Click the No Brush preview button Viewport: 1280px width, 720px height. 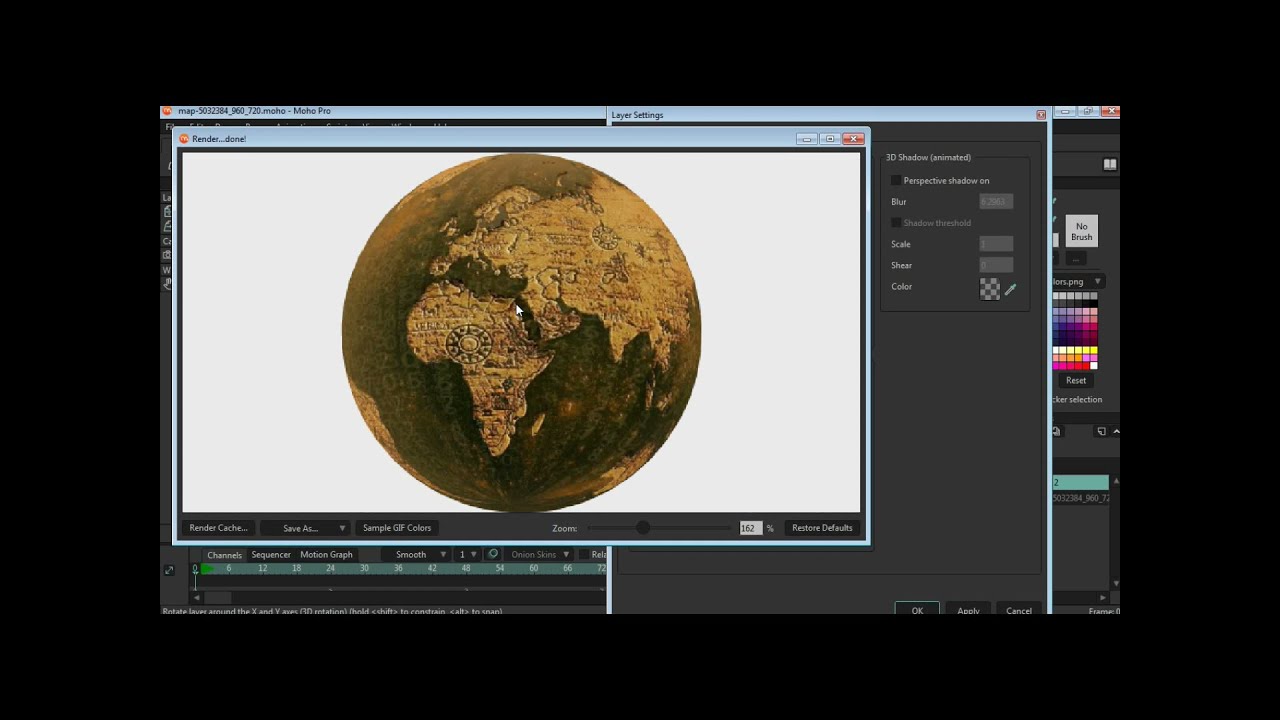[x=1081, y=232]
